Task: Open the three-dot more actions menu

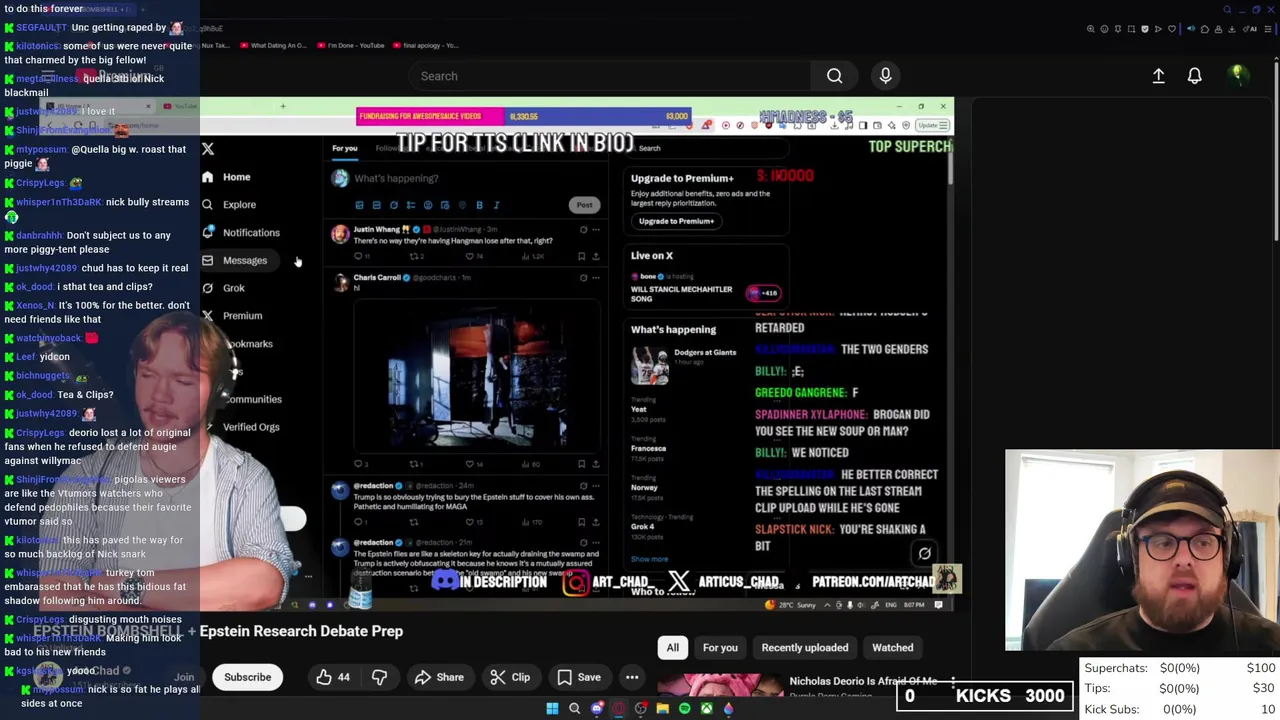Action: (x=632, y=677)
